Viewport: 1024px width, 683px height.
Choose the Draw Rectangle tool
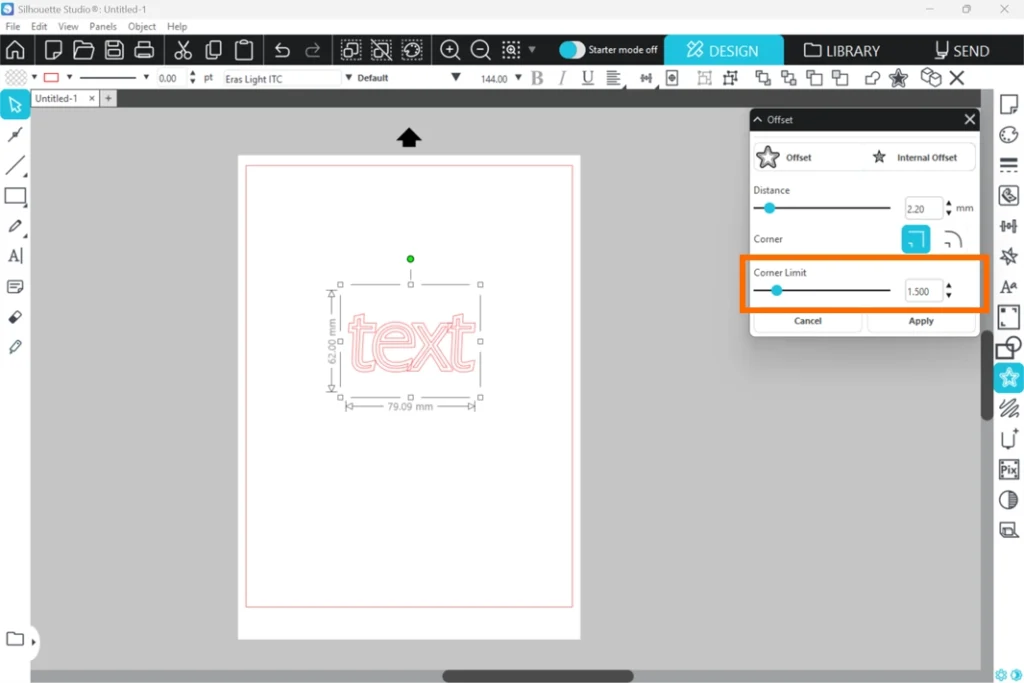[x=15, y=196]
